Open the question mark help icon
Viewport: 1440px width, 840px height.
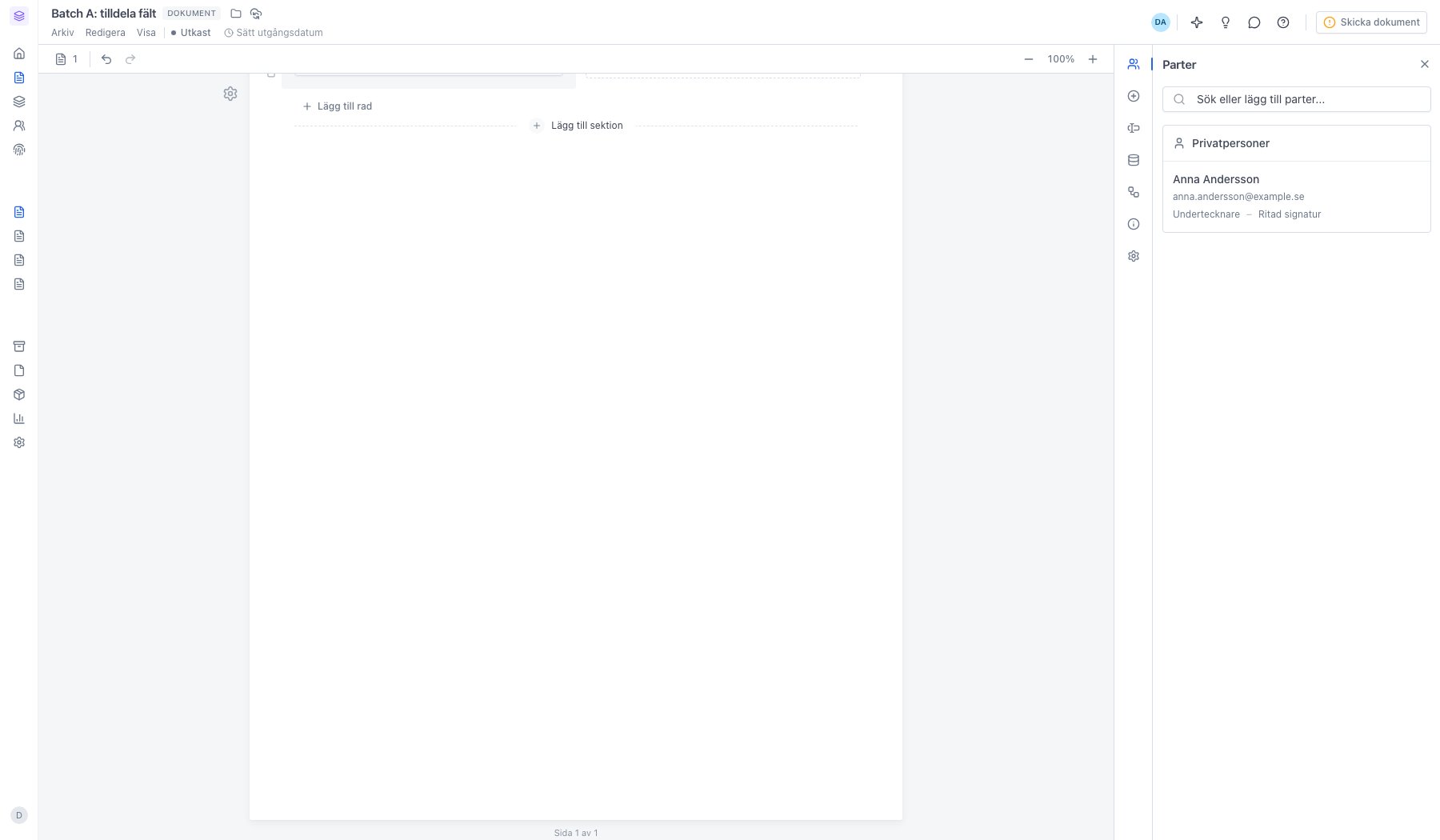1283,22
